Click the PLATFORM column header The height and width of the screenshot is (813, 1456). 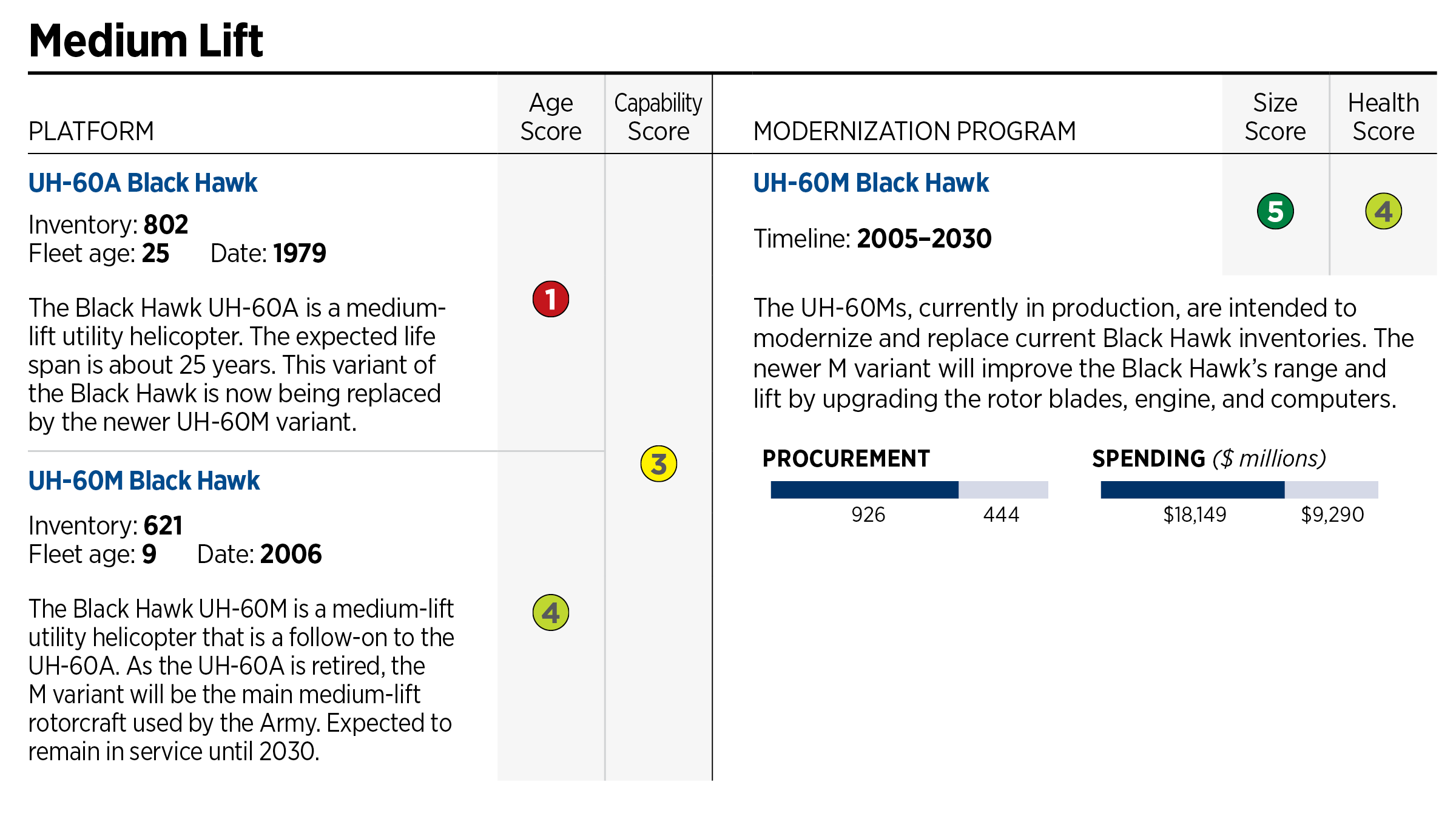point(91,131)
